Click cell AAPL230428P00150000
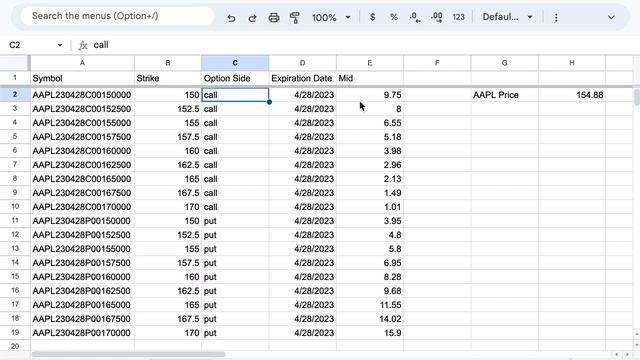Image resolution: width=640 pixels, height=360 pixels. pyautogui.click(x=82, y=221)
